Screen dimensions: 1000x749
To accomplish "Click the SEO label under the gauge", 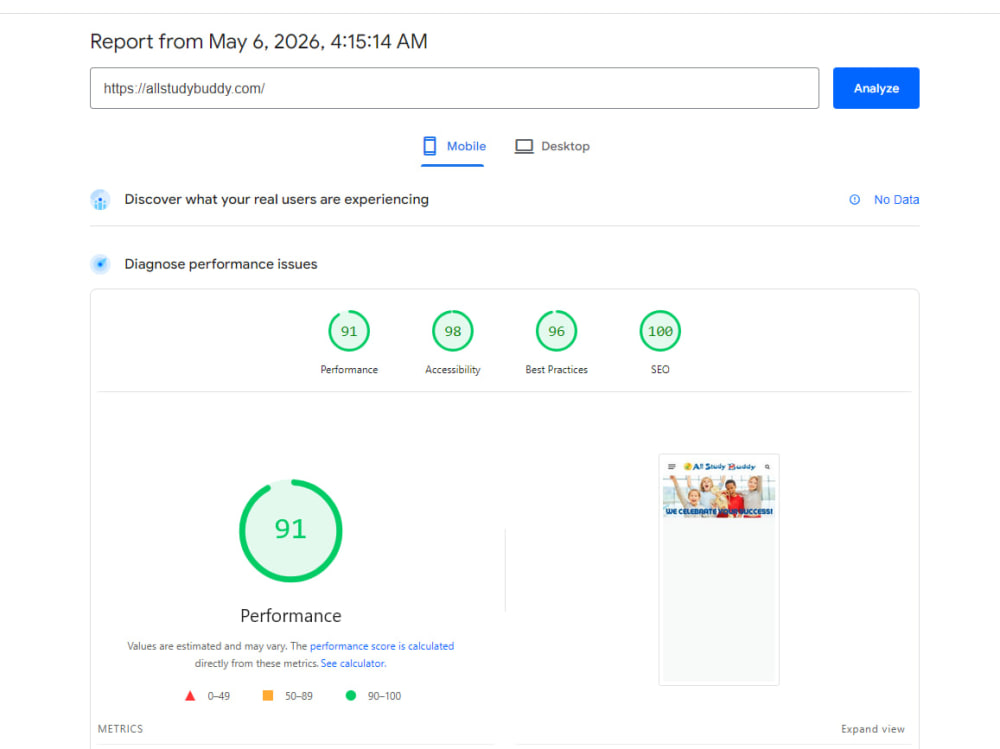I will click(x=660, y=369).
